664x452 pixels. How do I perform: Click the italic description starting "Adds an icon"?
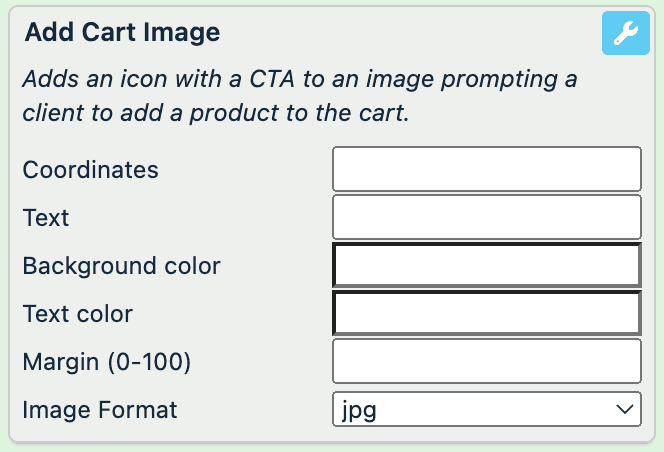pos(299,79)
